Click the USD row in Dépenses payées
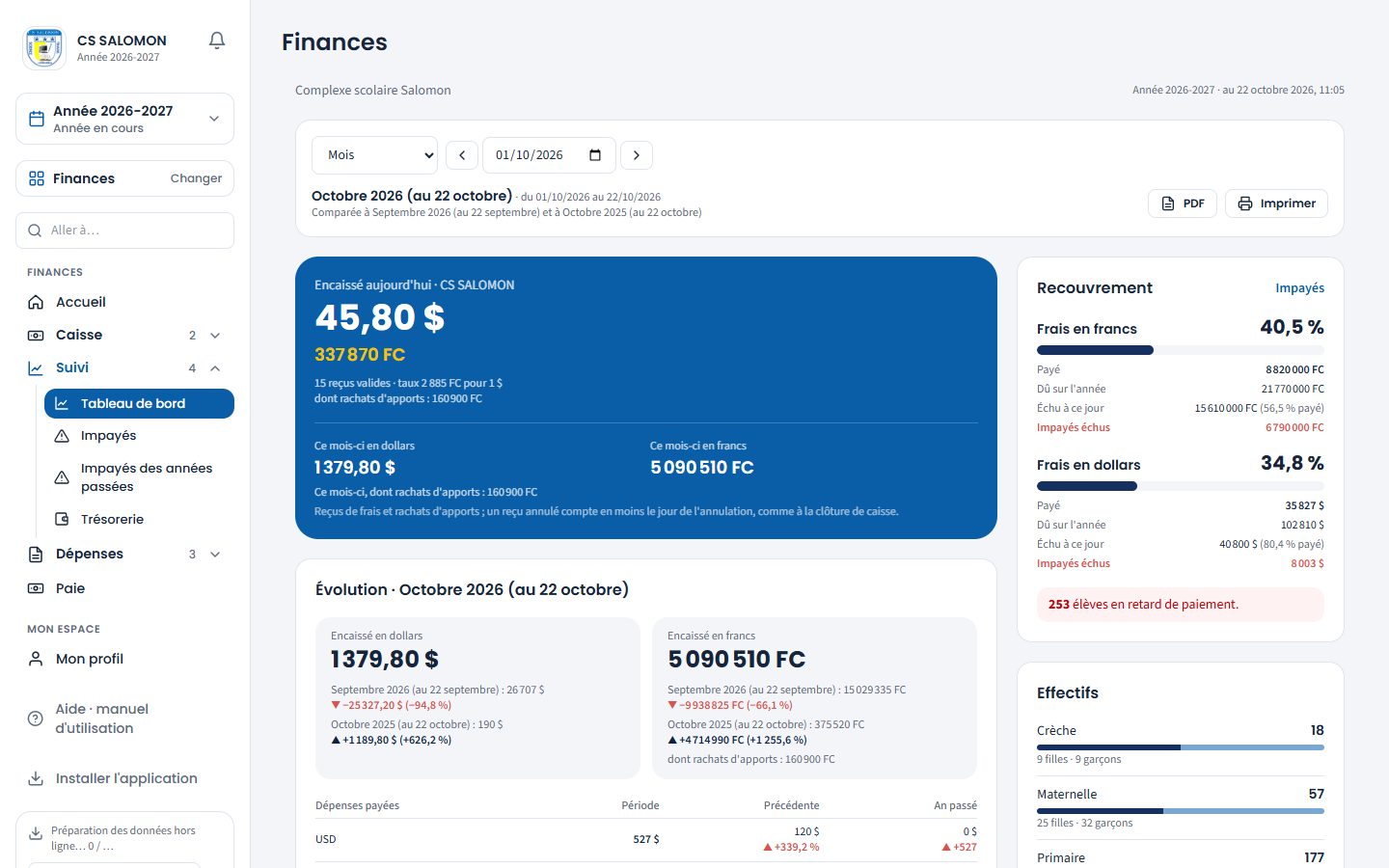1389x868 pixels. pyautogui.click(x=646, y=839)
